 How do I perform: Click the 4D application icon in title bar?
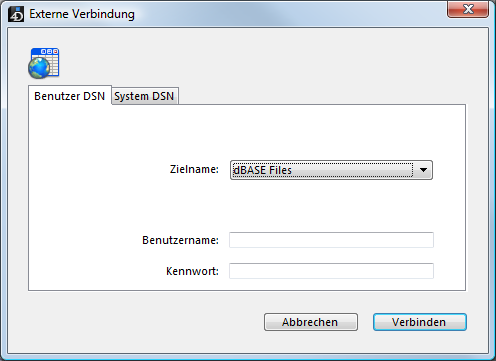[16, 14]
